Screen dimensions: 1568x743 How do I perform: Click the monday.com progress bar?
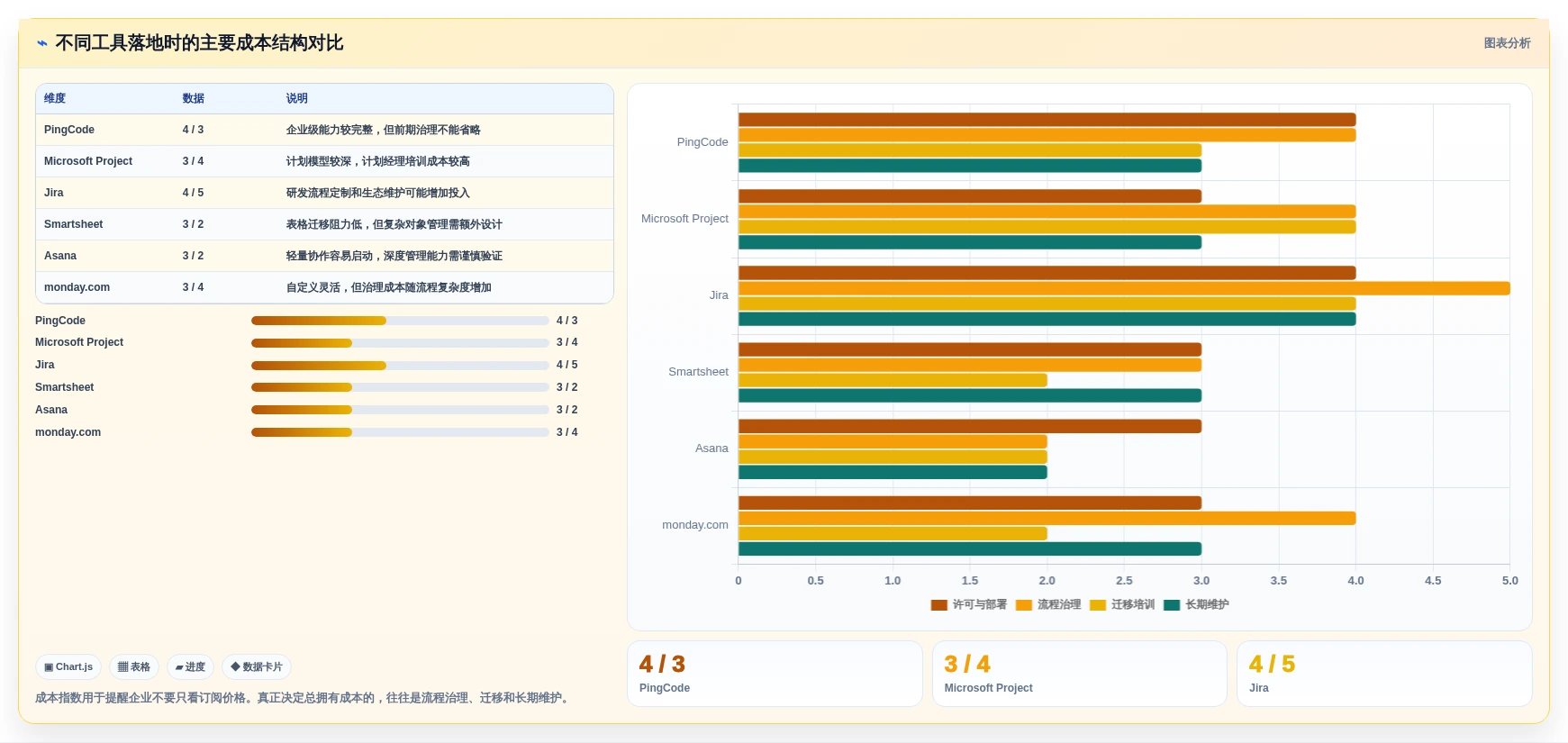(400, 432)
